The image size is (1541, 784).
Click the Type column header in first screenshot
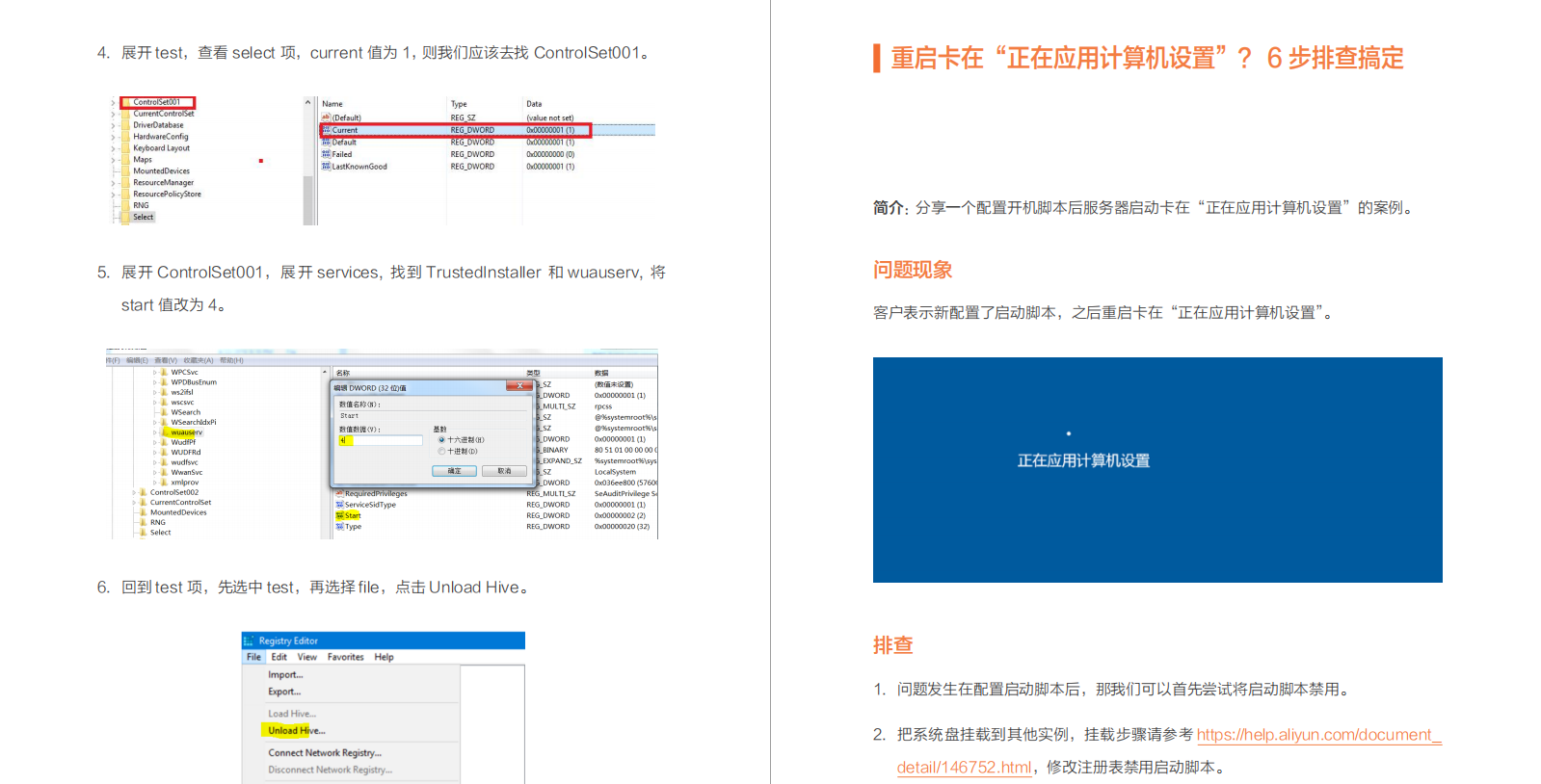pyautogui.click(x=459, y=104)
